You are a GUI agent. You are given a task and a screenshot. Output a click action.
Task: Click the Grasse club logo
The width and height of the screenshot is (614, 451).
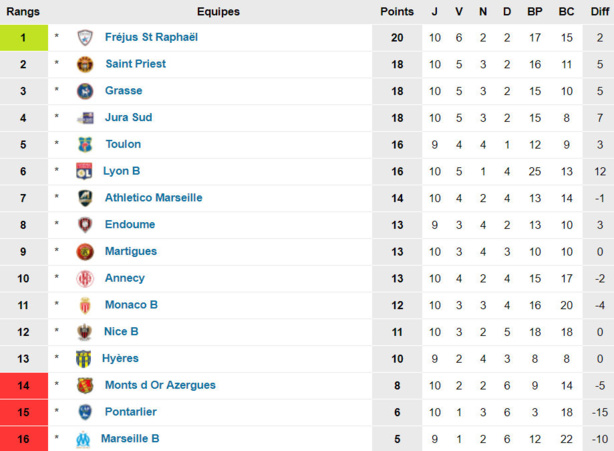click(85, 91)
